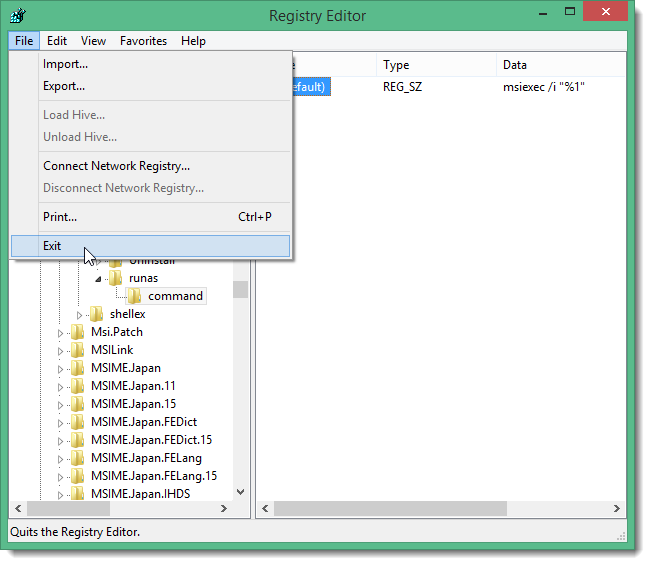Click the Registry Editor title bar icon
Screen dimensions: 650x565
point(18,16)
